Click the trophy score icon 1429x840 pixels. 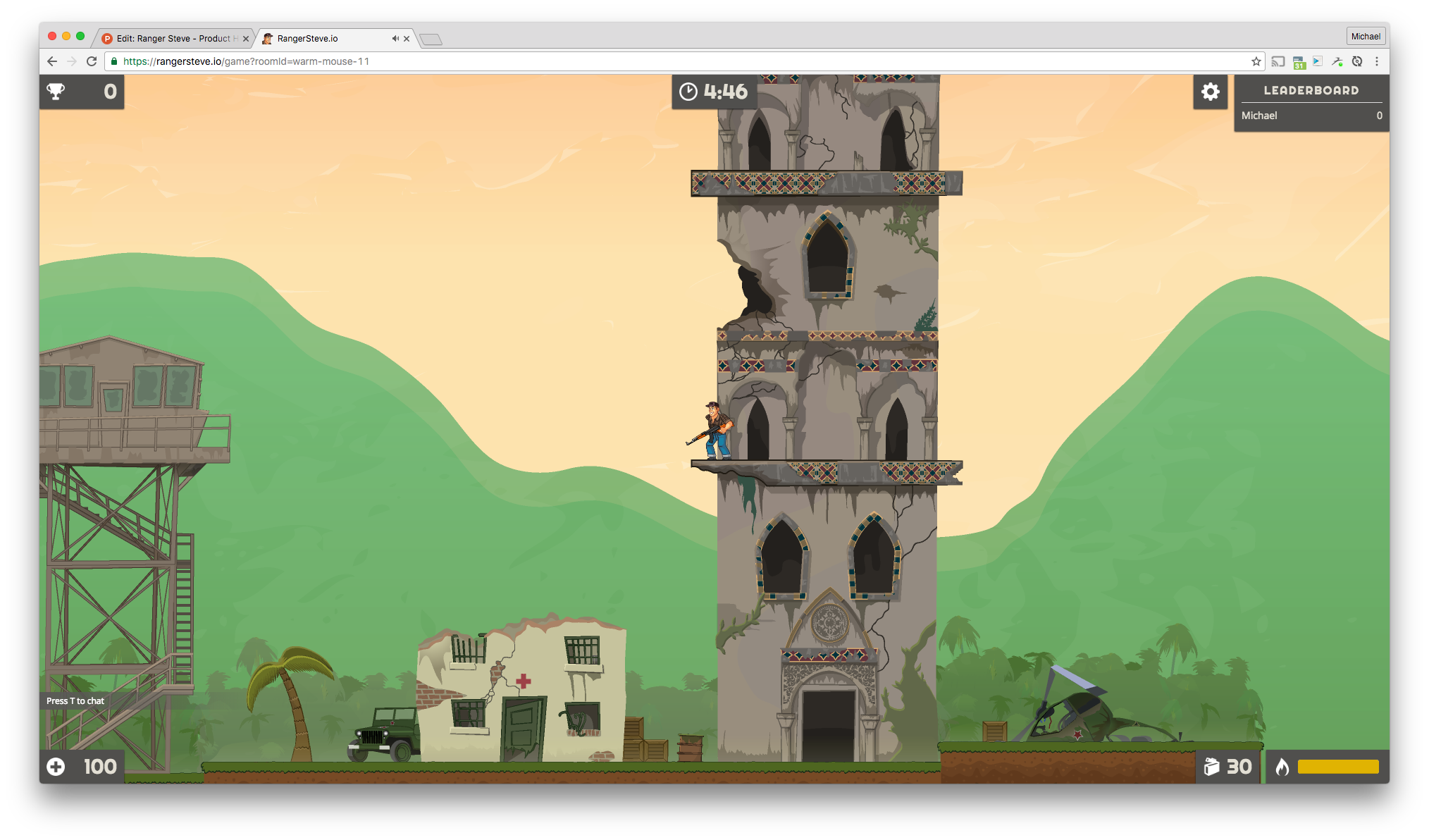tap(56, 92)
